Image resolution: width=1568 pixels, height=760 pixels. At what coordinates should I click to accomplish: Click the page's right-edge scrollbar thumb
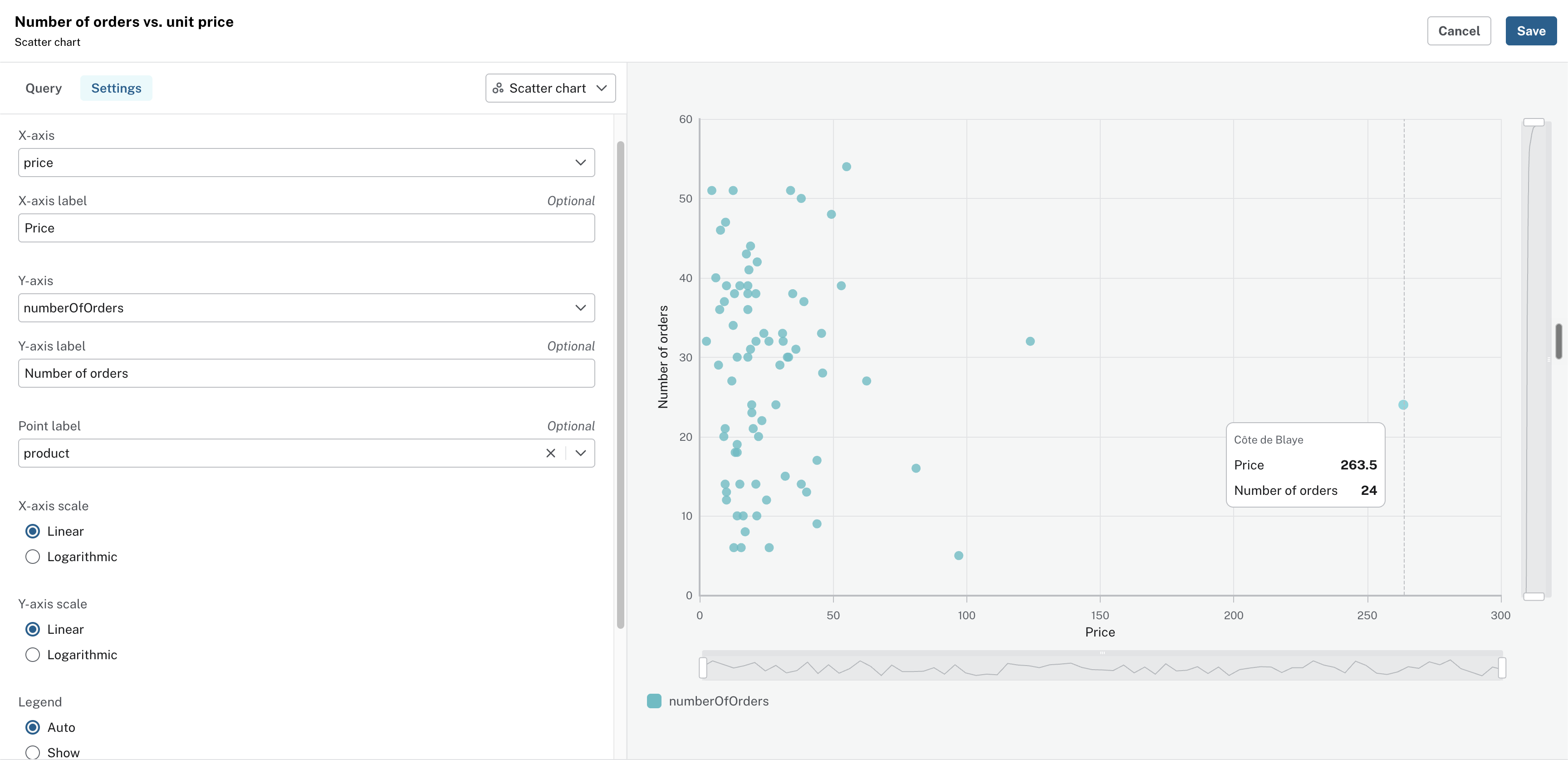(x=1559, y=341)
